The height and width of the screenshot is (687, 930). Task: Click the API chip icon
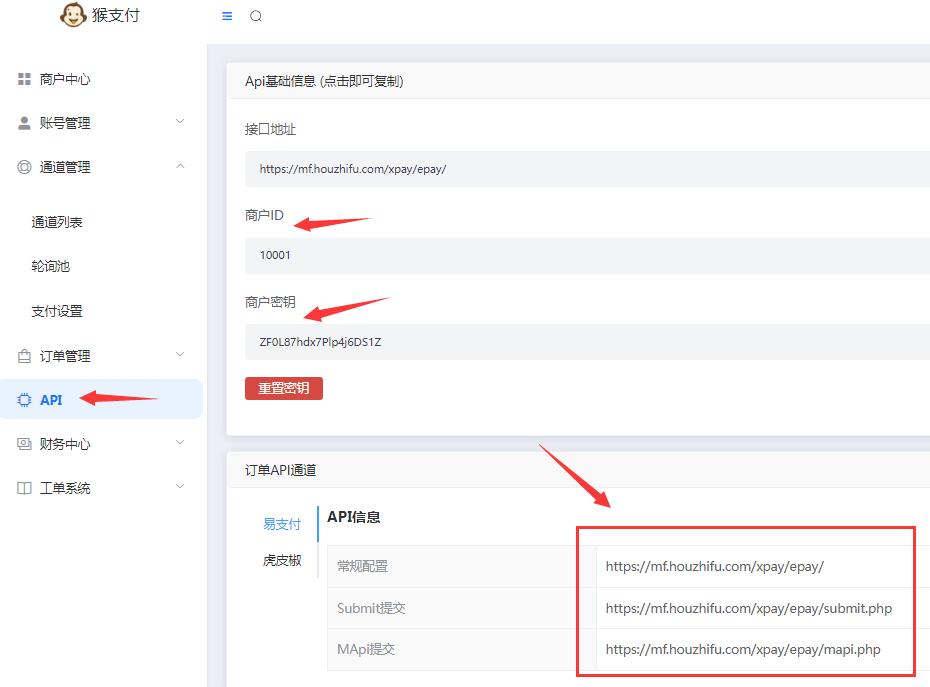point(24,400)
